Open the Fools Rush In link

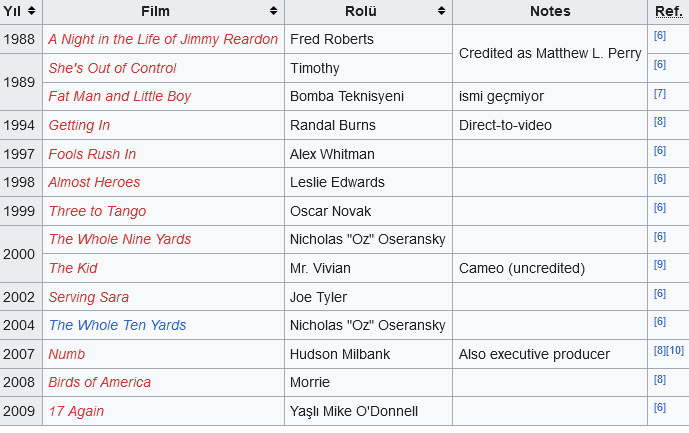pos(92,154)
